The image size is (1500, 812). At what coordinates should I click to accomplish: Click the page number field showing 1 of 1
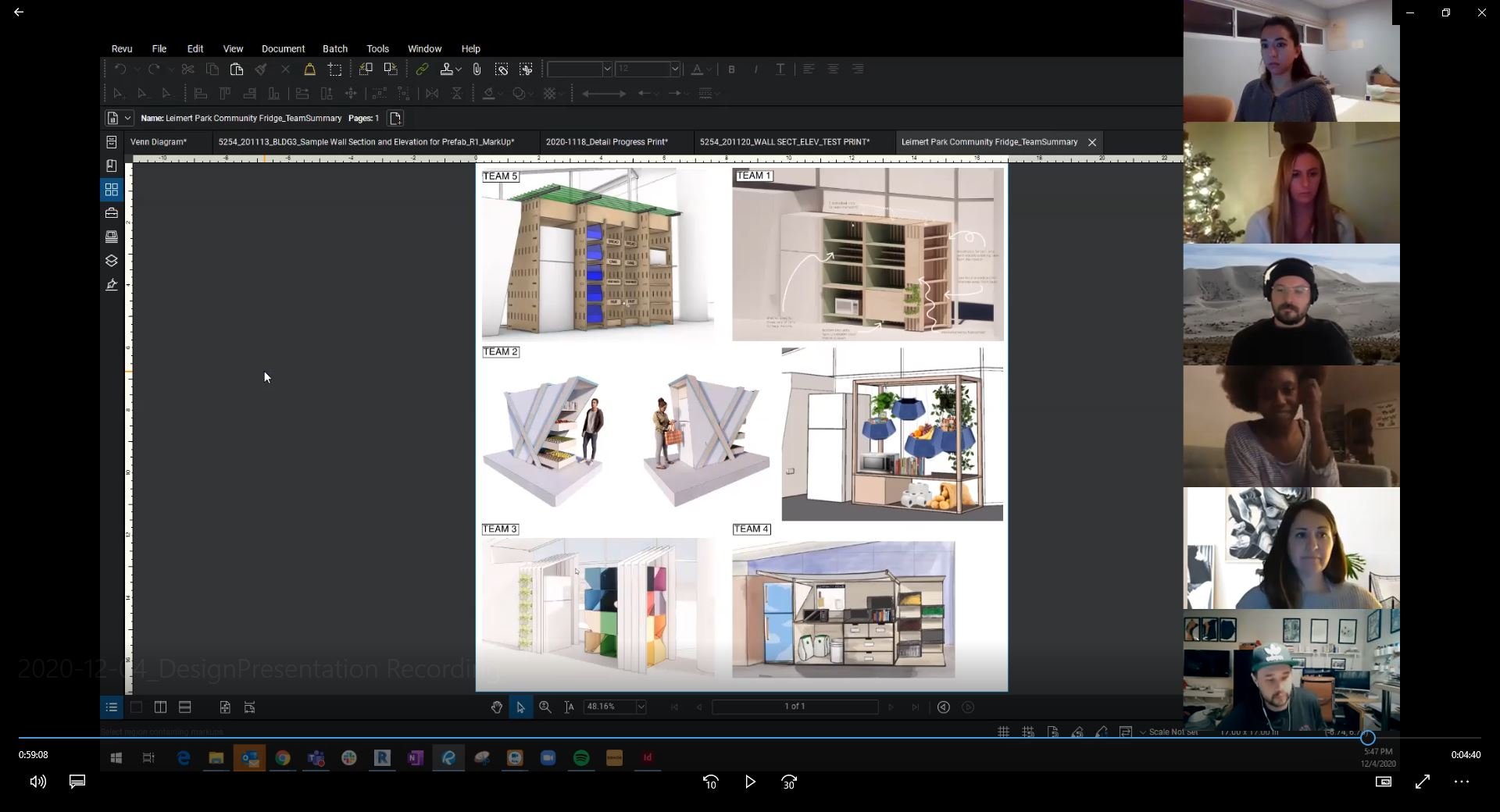click(x=795, y=707)
